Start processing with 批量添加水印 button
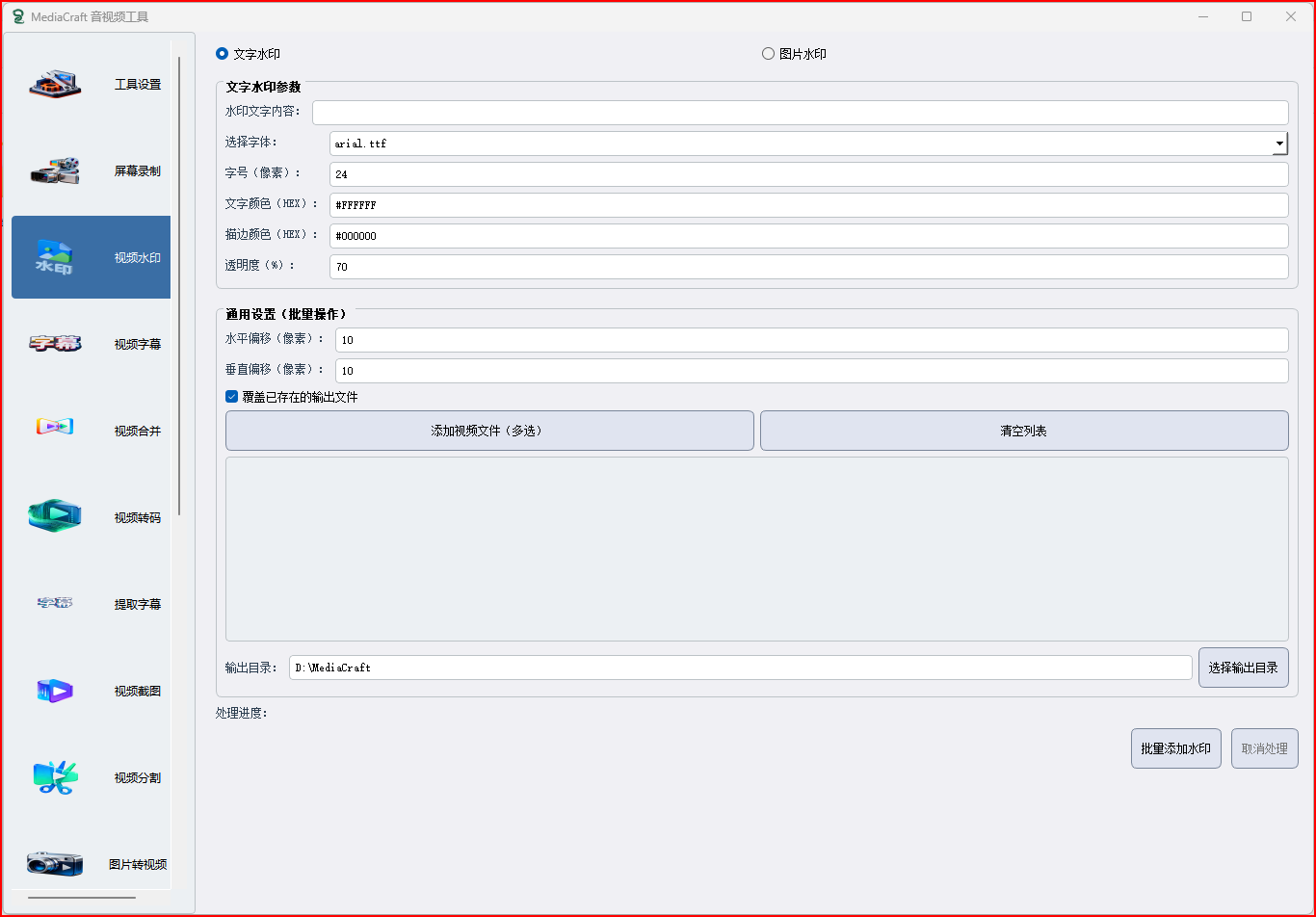The image size is (1316, 917). [x=1175, y=748]
